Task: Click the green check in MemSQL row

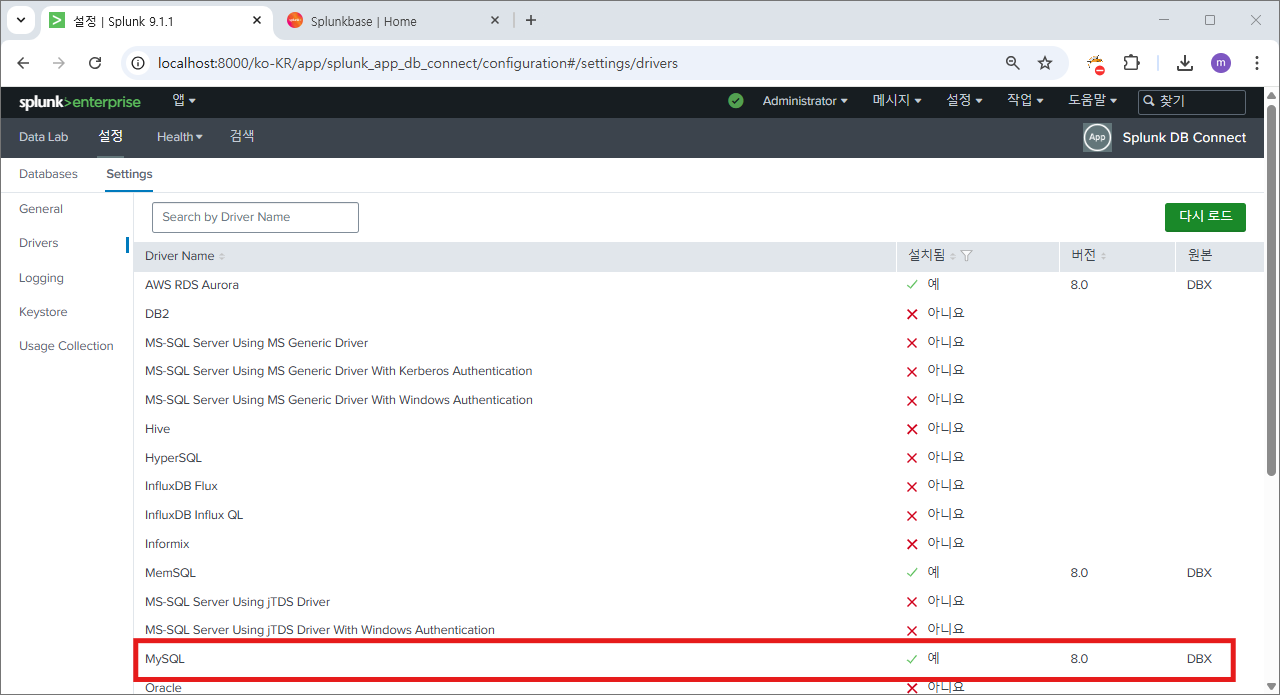Action: pos(912,573)
